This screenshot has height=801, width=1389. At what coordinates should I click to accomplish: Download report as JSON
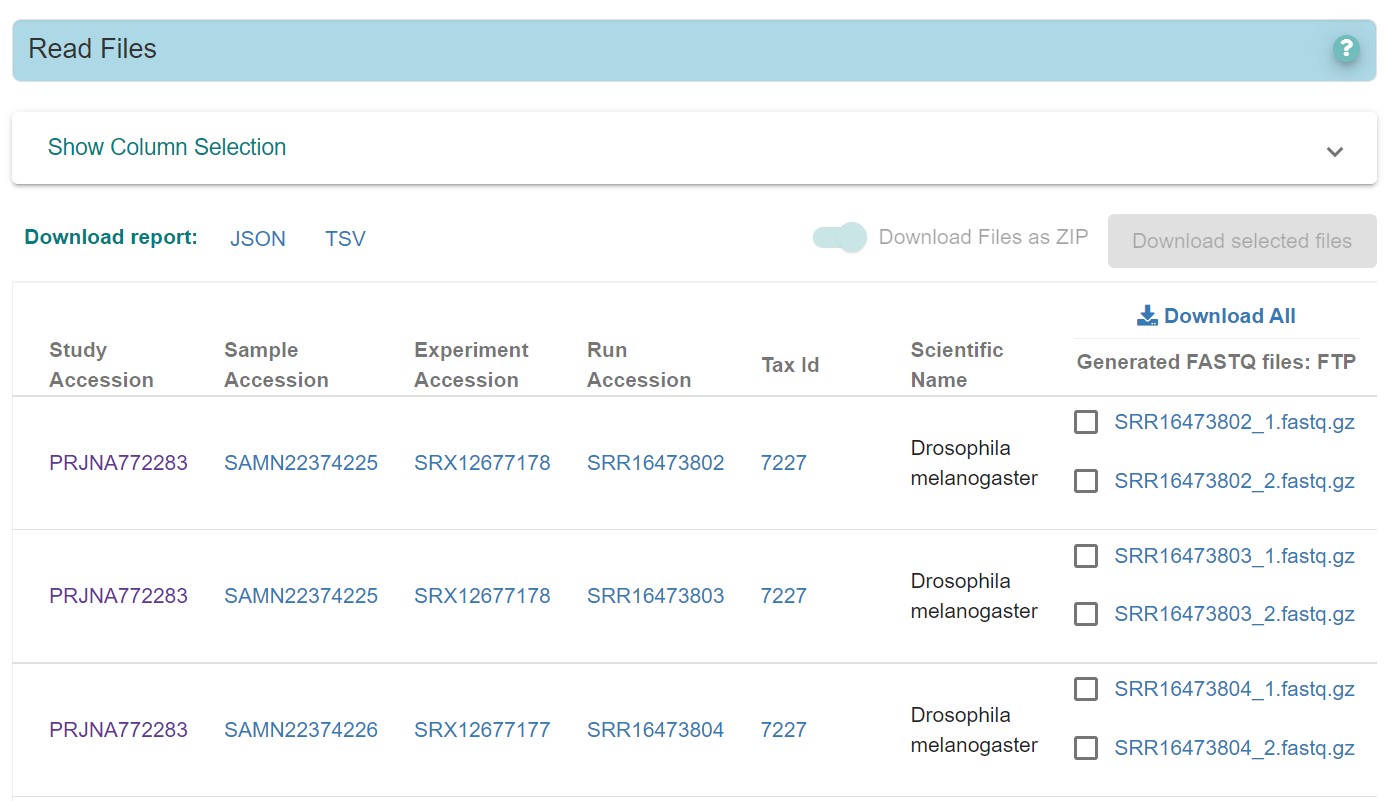[258, 239]
